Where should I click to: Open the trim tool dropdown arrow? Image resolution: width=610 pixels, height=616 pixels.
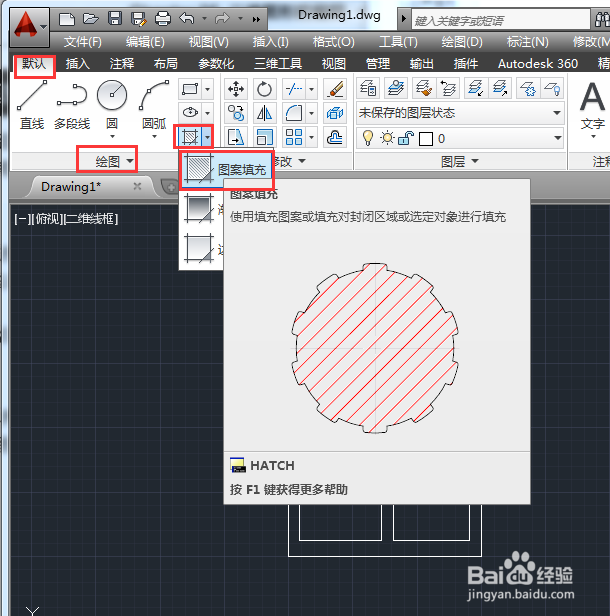click(311, 89)
